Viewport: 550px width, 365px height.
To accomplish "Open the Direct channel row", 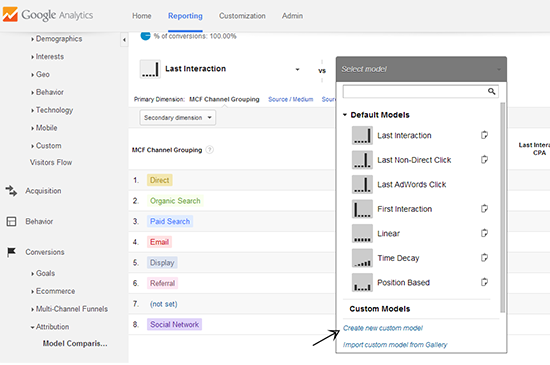I will (160, 180).
